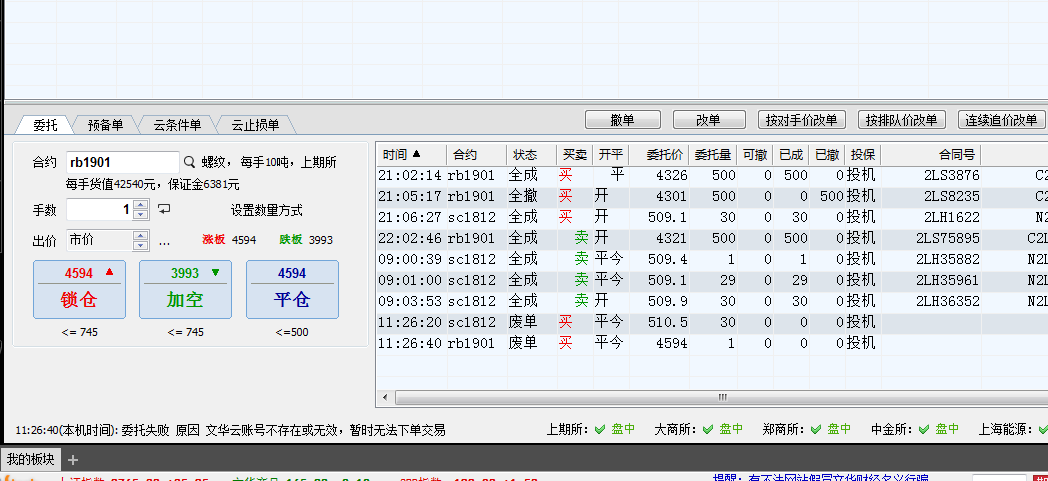Click the 大商所 green check status icon
Screen dimensions: 1048x481
[708, 429]
